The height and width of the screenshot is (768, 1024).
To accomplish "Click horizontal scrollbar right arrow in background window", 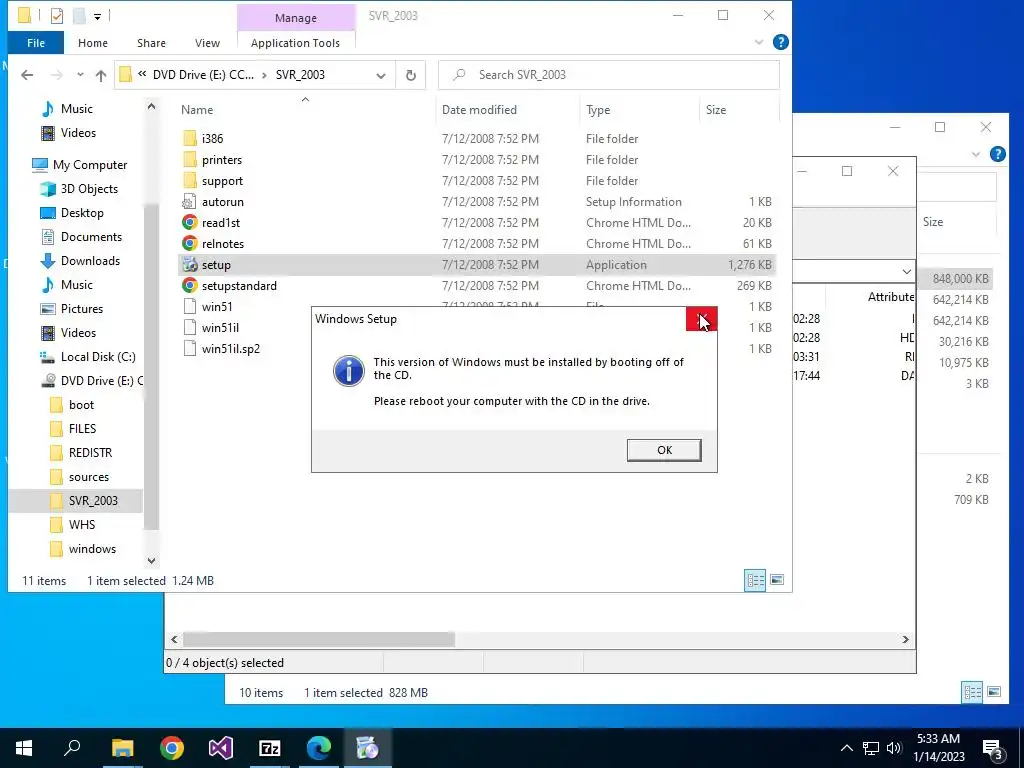I will click(x=905, y=639).
